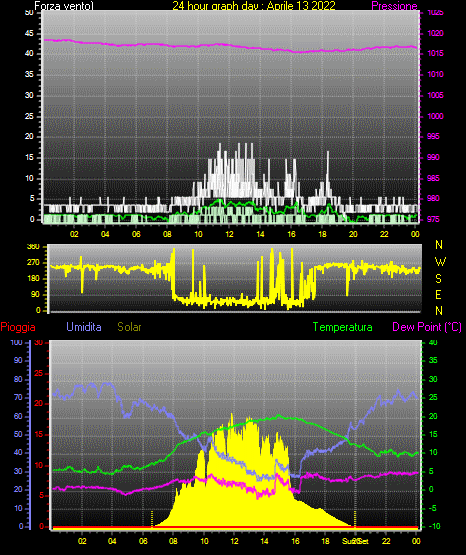
Task: Click the Temperatura legend label
Action: coord(343,327)
